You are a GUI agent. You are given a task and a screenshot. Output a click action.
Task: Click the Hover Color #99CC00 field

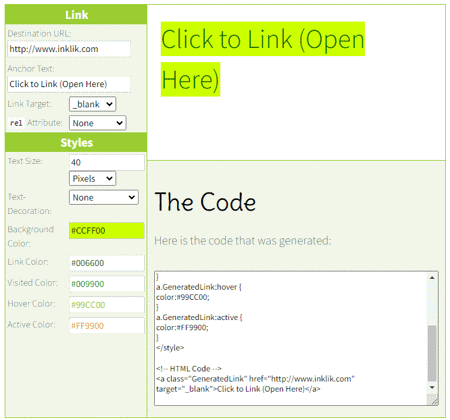click(x=107, y=305)
